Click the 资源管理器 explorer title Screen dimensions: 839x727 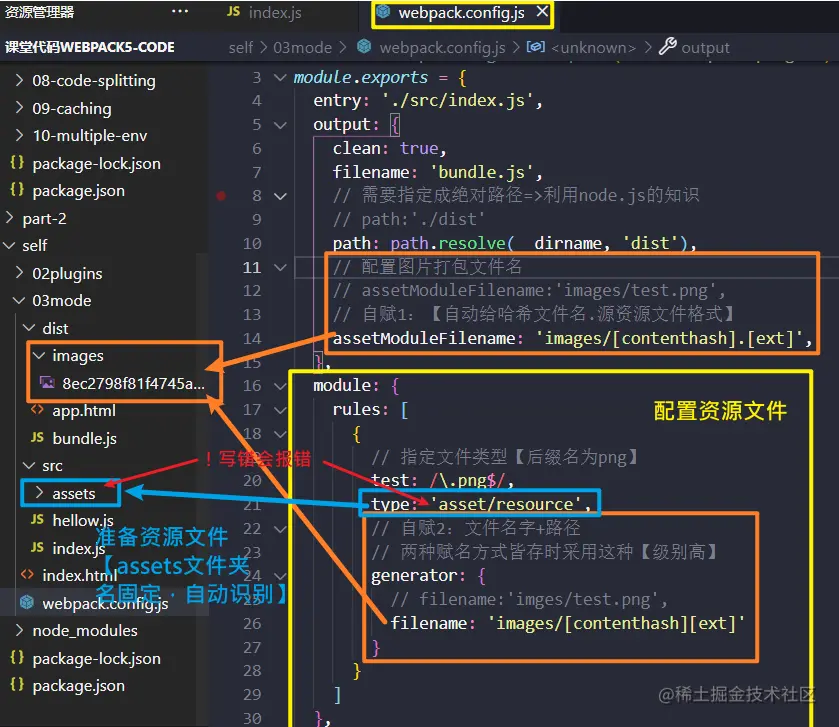pos(39,12)
